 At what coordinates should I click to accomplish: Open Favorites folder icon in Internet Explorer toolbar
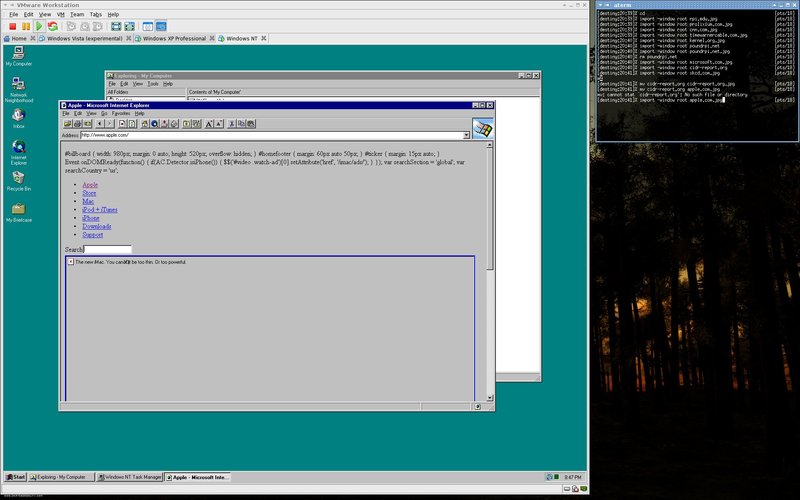186,123
